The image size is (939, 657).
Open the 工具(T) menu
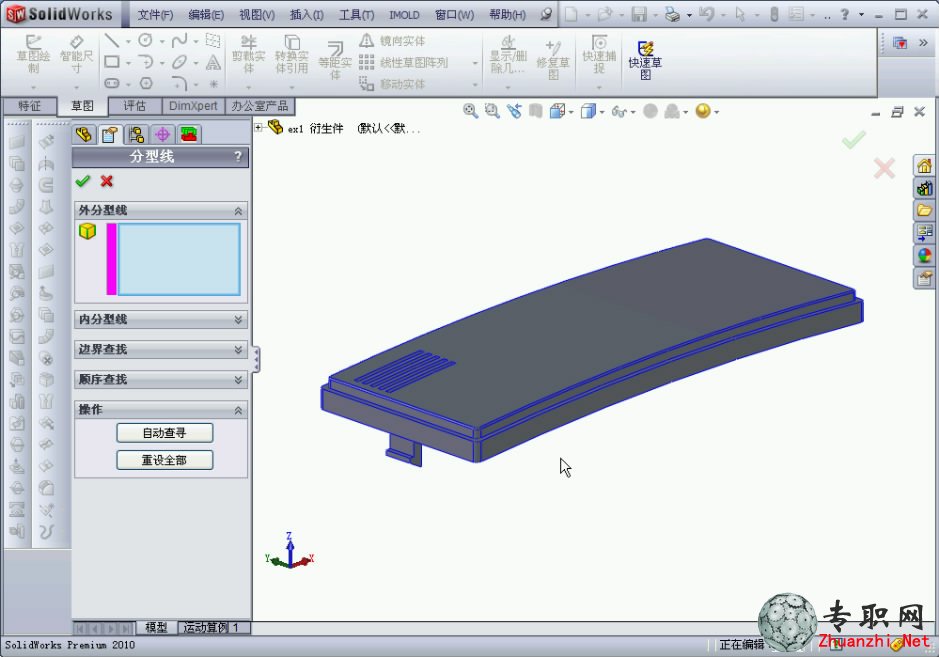(356, 14)
